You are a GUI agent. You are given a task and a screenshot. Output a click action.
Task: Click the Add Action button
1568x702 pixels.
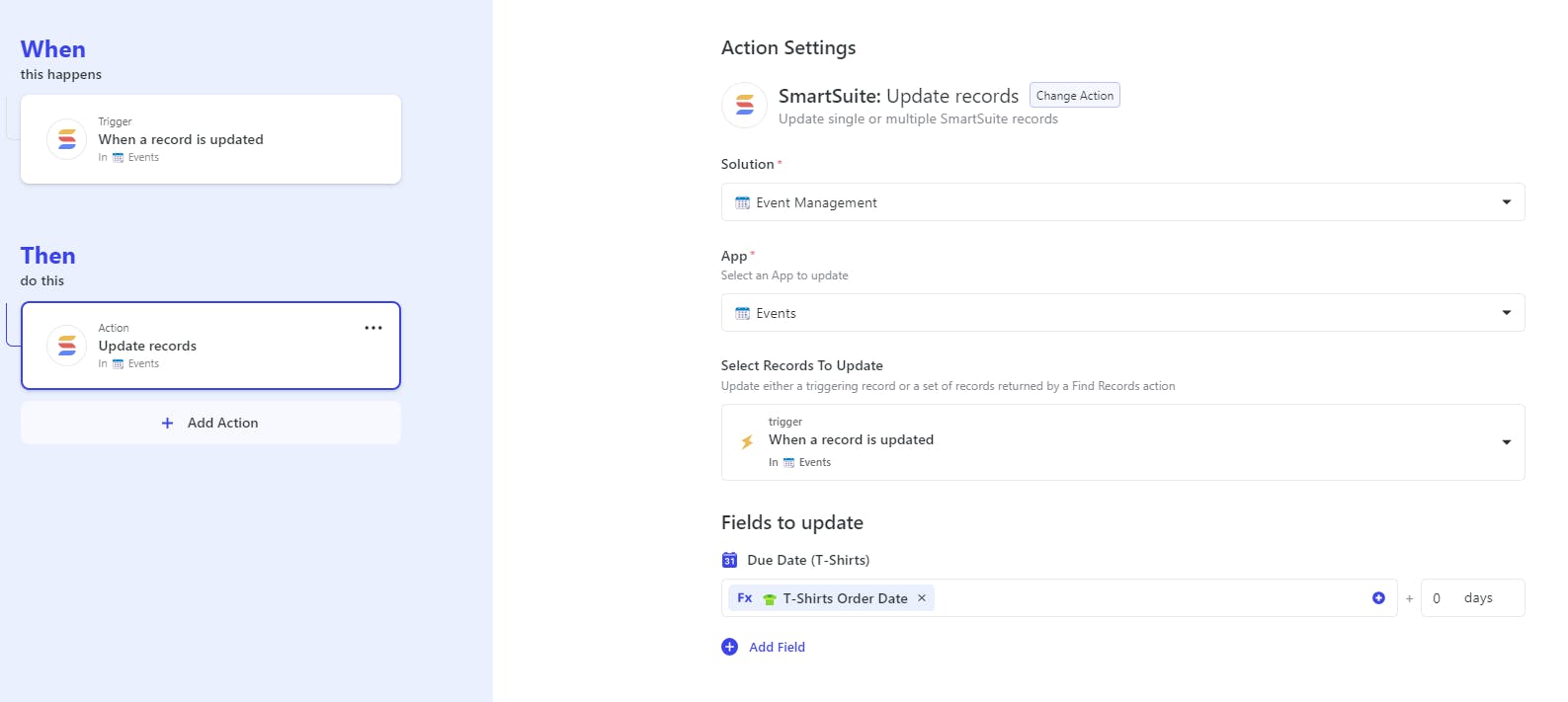pyautogui.click(x=210, y=423)
